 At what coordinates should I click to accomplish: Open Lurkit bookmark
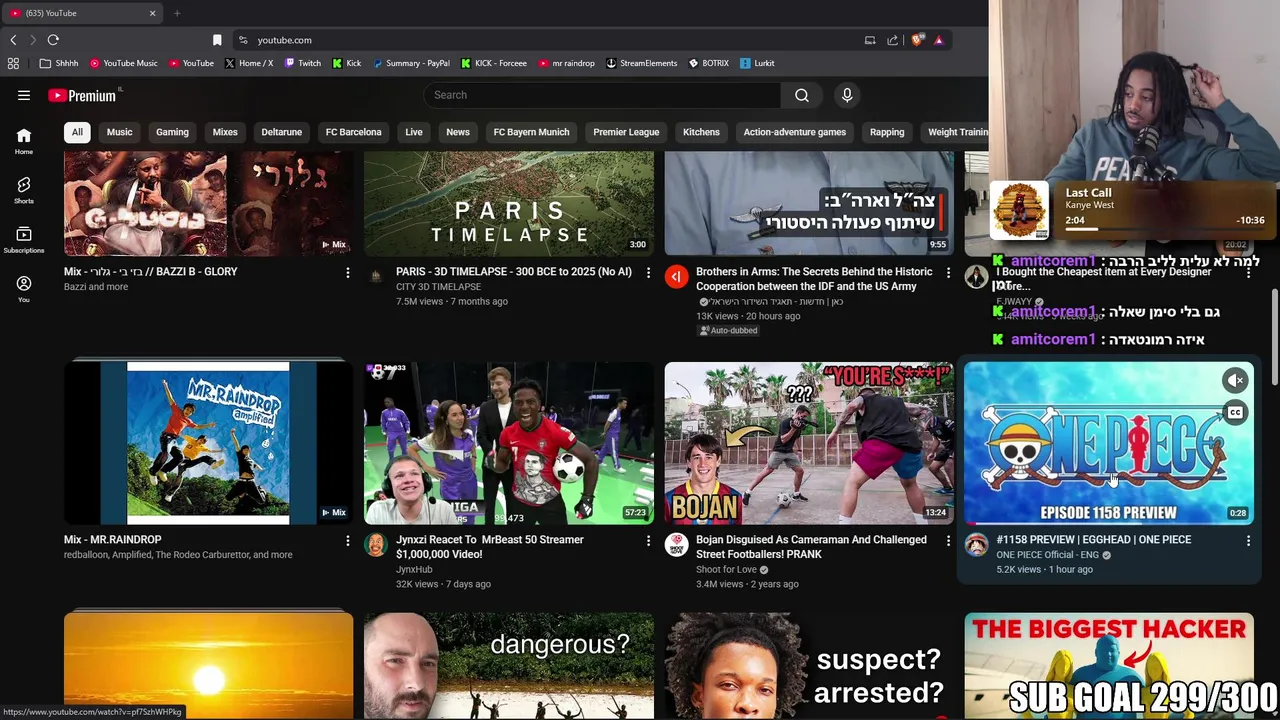pyautogui.click(x=757, y=63)
